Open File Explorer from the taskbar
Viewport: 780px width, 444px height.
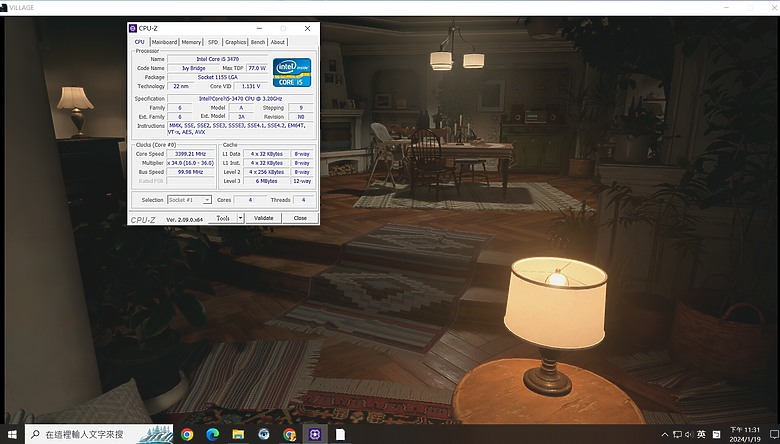pos(238,435)
